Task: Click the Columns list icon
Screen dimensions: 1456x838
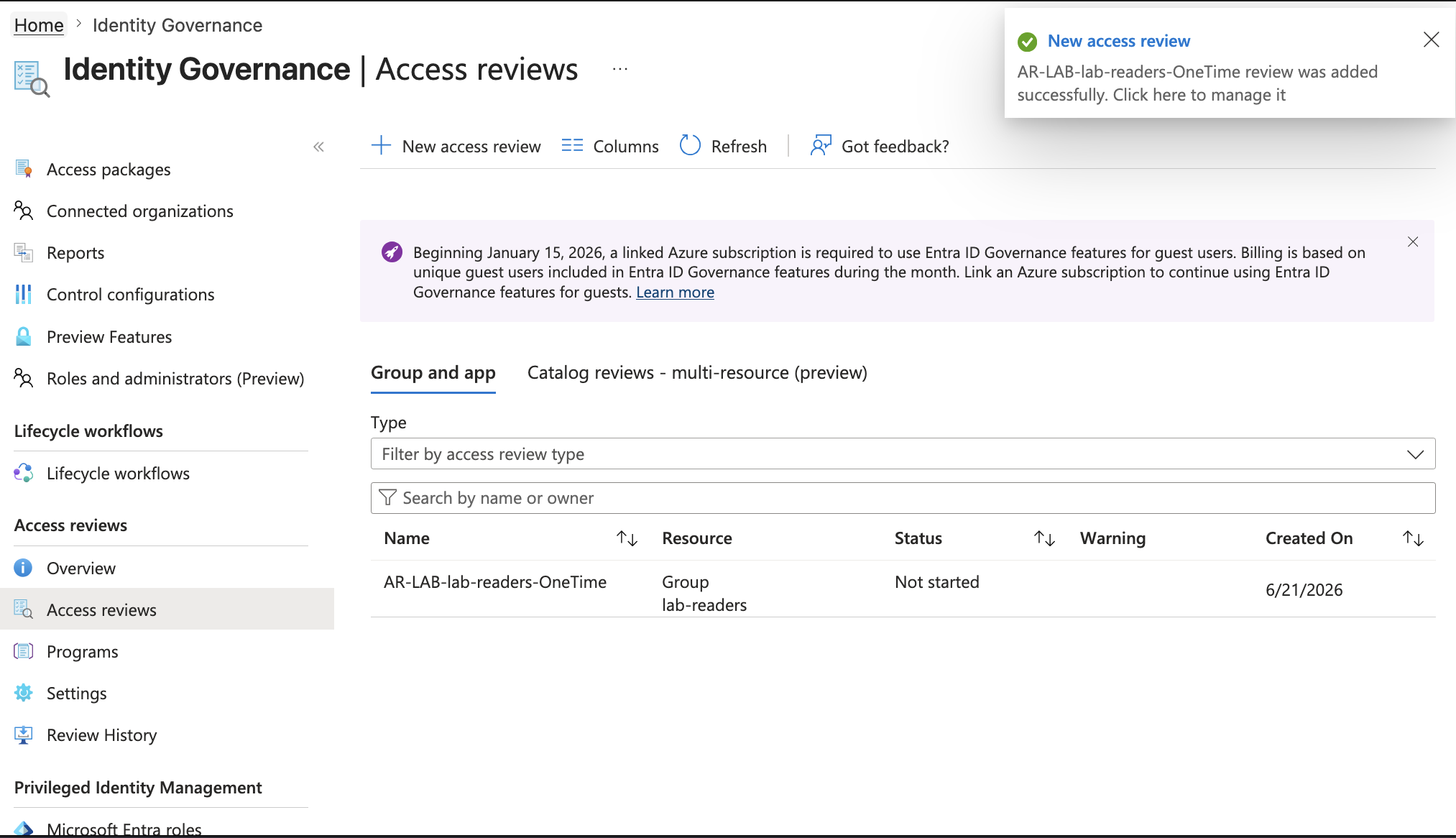Action: [572, 146]
